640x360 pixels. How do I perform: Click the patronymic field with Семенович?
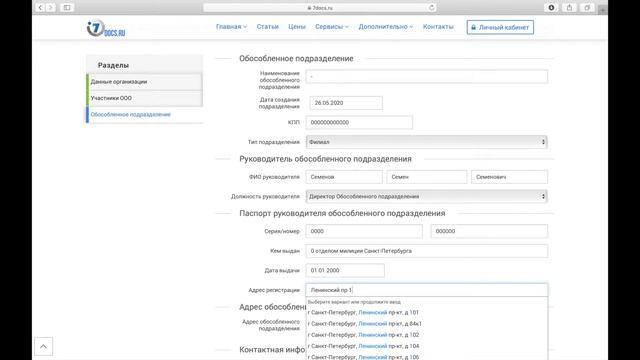(x=509, y=177)
